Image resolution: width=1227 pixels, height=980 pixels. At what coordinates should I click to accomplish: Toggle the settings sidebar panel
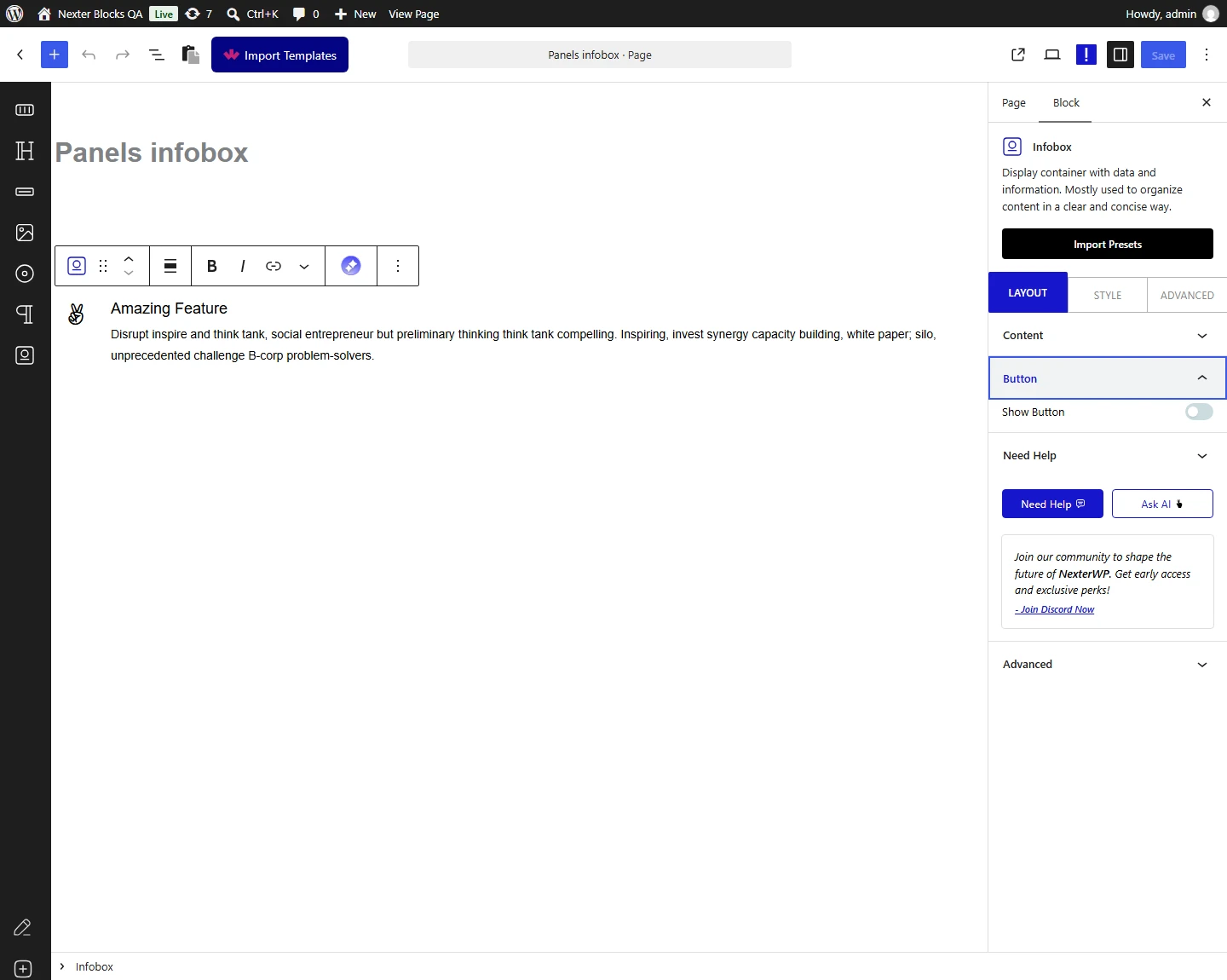click(x=1120, y=55)
